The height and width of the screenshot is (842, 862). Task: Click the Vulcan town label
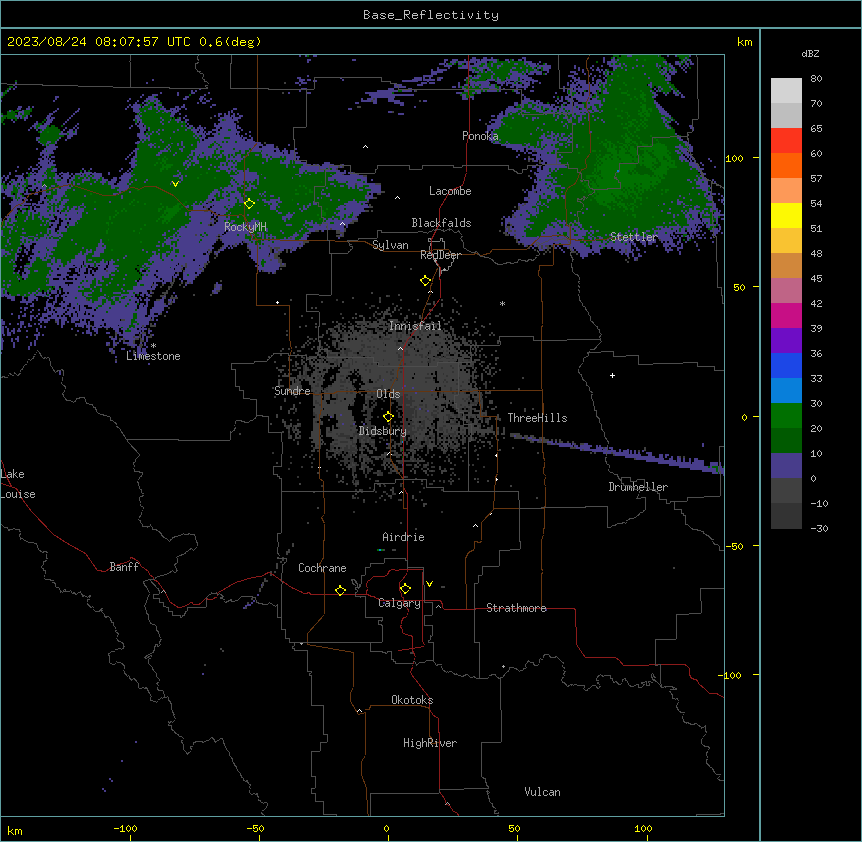point(542,792)
